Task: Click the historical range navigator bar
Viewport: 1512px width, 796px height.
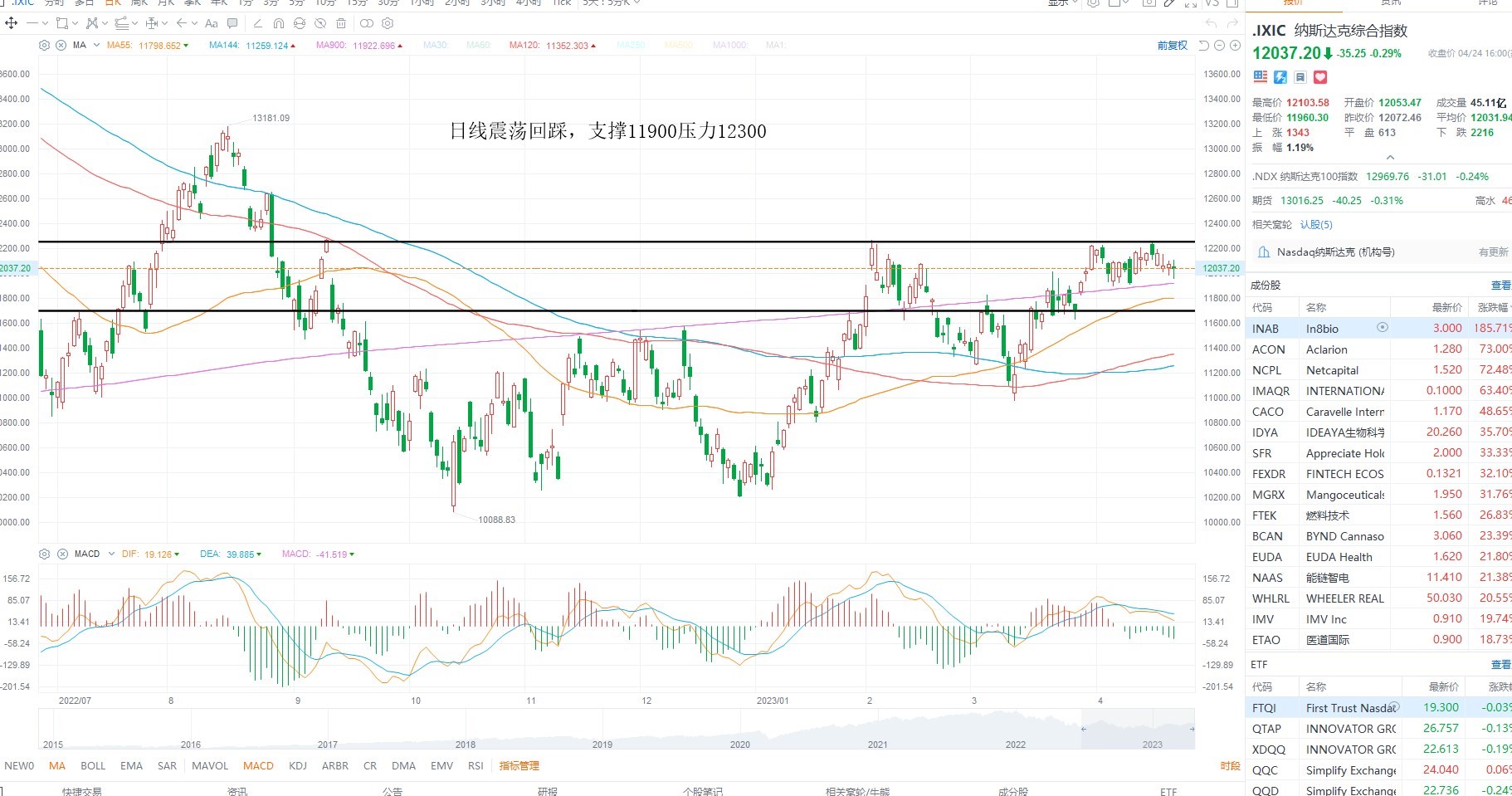Action: (617, 729)
